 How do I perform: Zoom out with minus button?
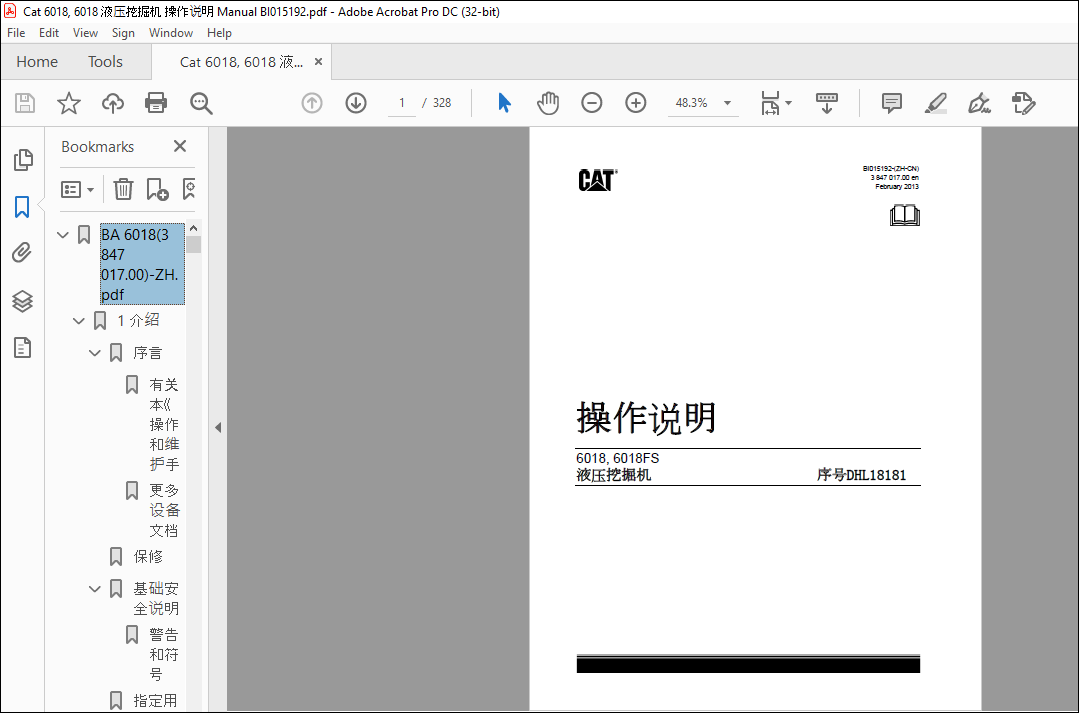click(592, 103)
